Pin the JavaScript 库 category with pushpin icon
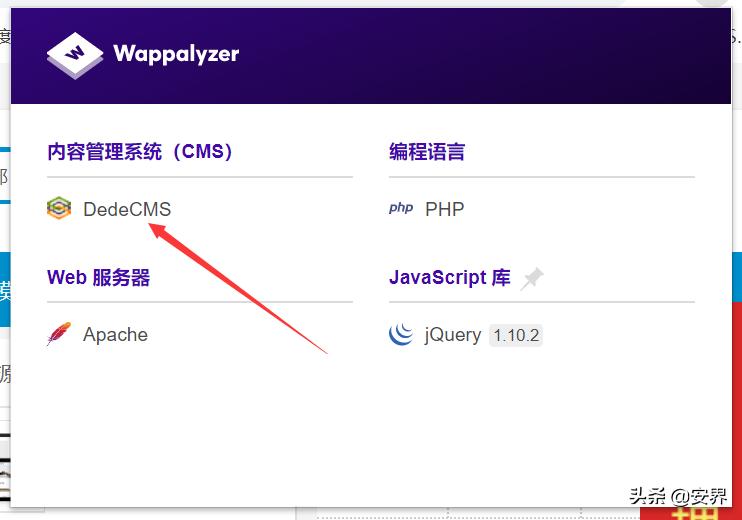Viewport: 742px width, 520px height. click(x=532, y=279)
